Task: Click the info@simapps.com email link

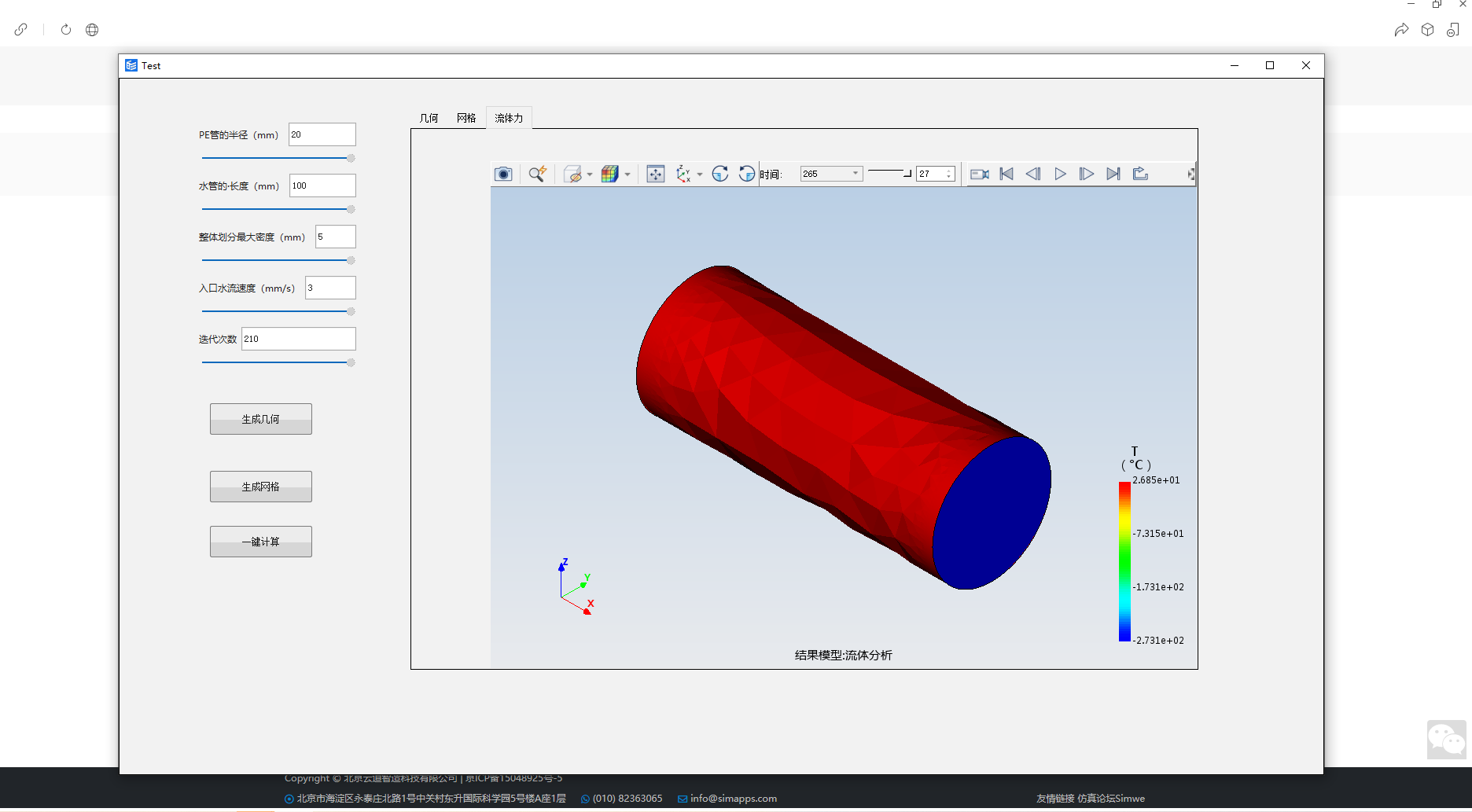Action: (734, 798)
